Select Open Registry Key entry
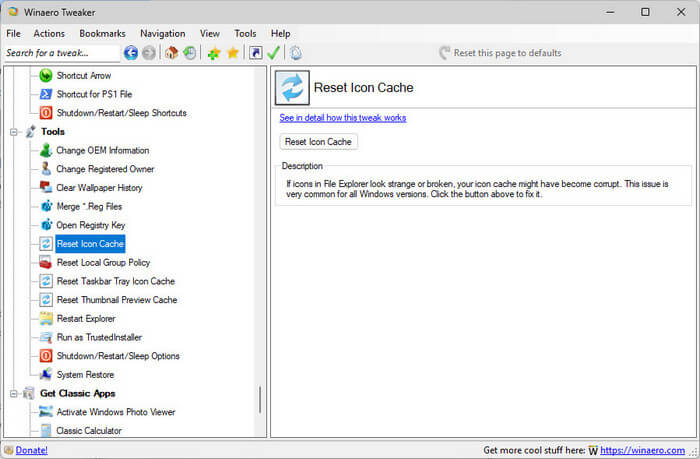 (91, 225)
